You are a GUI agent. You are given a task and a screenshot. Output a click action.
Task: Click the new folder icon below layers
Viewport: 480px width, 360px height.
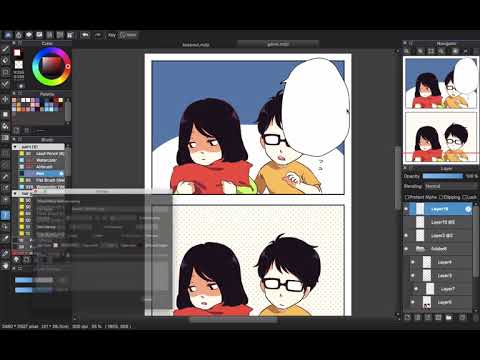tap(448, 317)
